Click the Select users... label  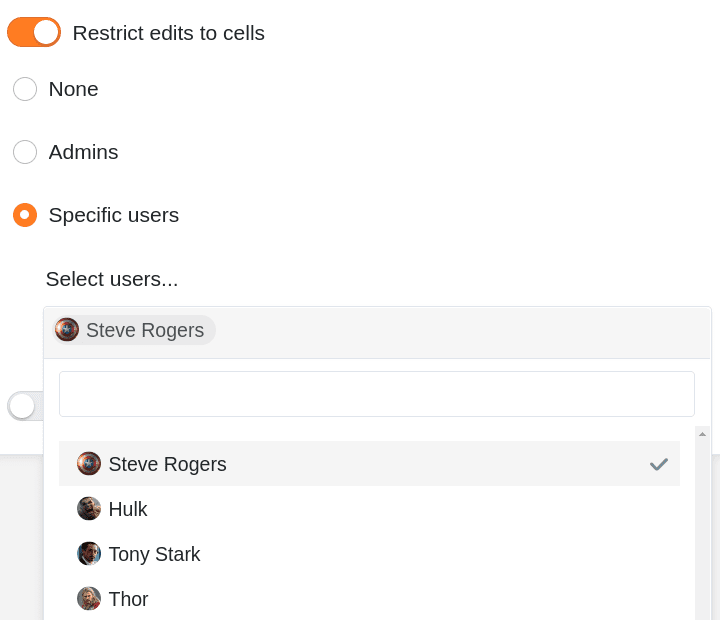112,279
